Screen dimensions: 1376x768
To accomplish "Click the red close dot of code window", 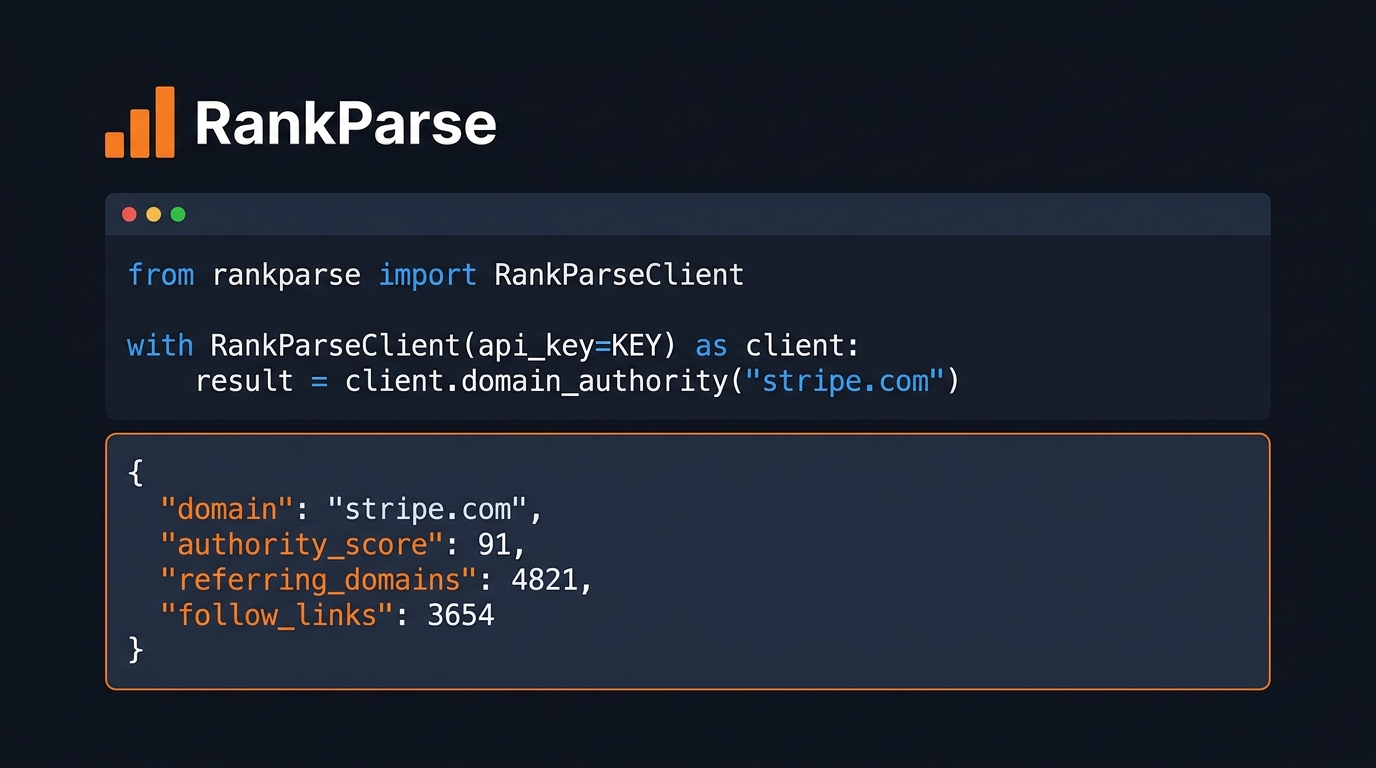I will (129, 214).
